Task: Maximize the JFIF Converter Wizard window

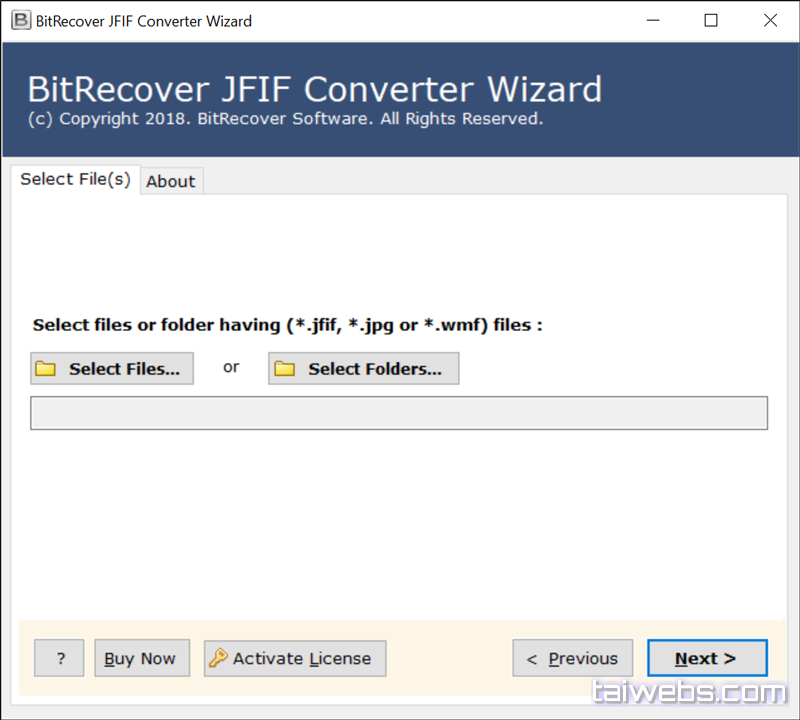Action: pos(711,21)
